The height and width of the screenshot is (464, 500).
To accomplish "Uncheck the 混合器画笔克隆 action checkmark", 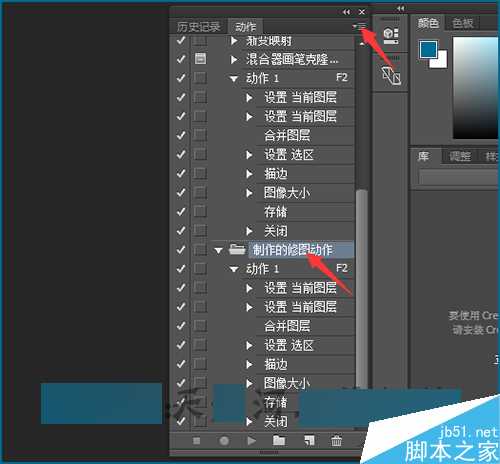I will point(181,59).
